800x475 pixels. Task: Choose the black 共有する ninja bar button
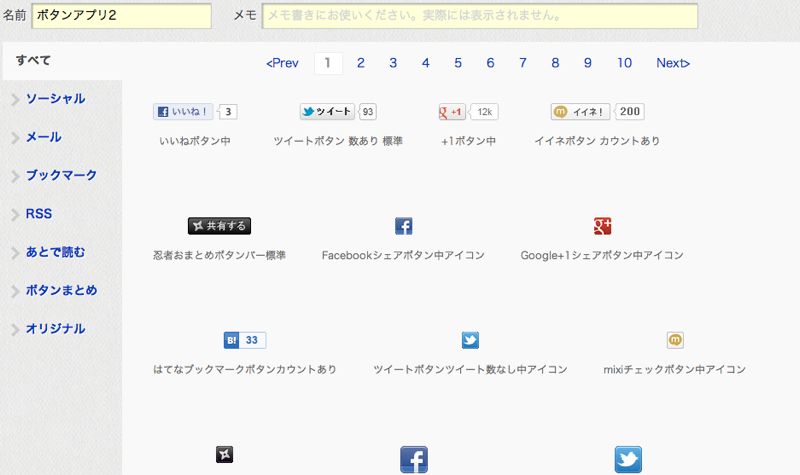click(x=219, y=226)
